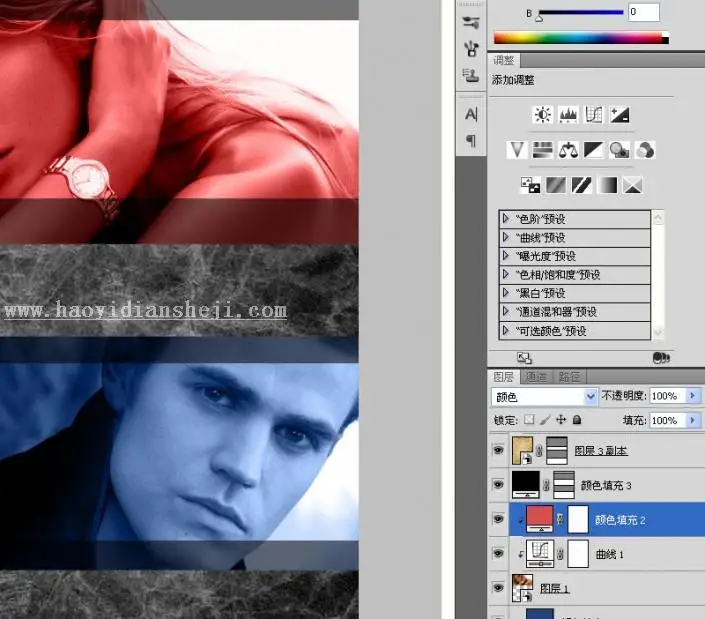705x619 pixels.
Task: Expand the "曝光度"预设 presets group
Action: 506,256
